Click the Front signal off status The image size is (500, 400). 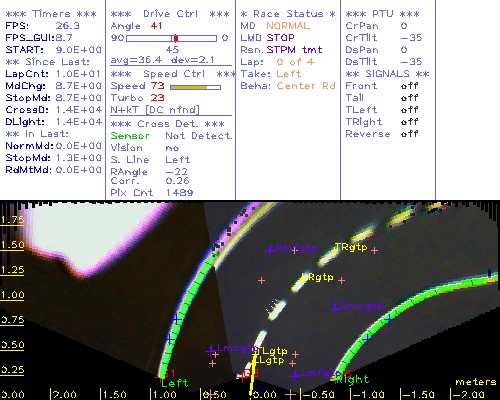pyautogui.click(x=410, y=86)
